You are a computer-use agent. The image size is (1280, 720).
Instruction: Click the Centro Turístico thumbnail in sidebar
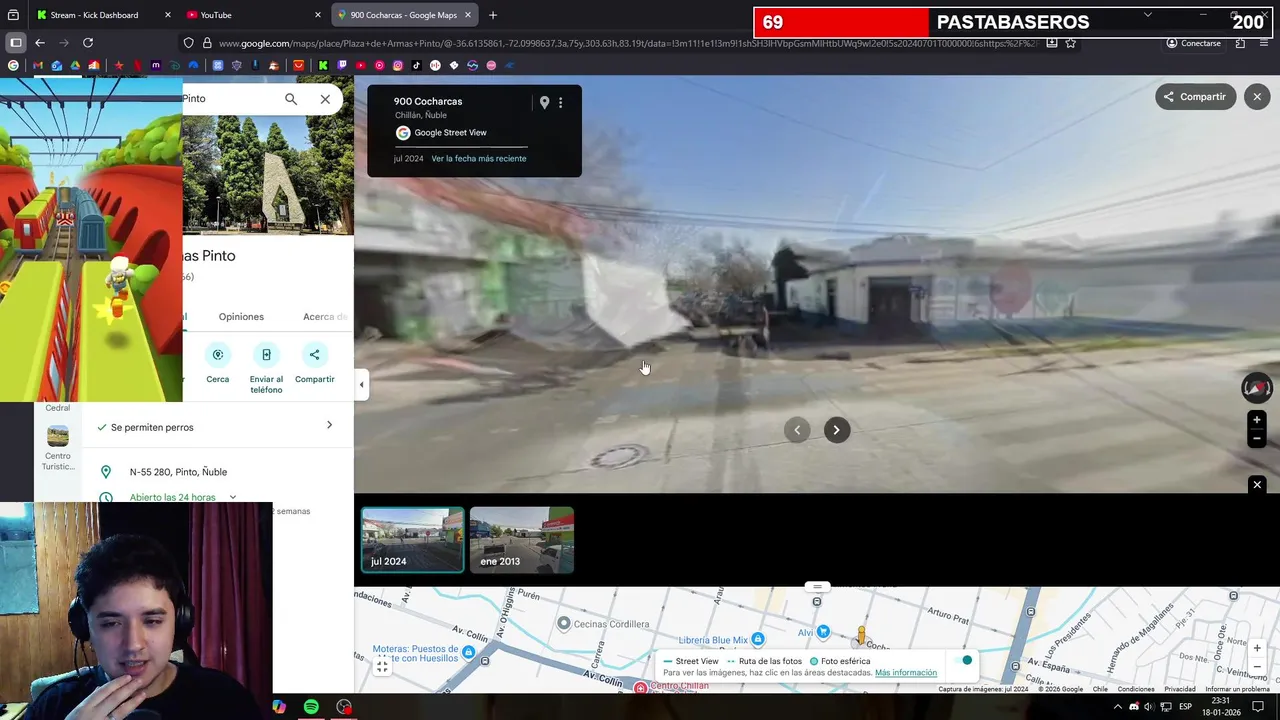click(x=58, y=437)
